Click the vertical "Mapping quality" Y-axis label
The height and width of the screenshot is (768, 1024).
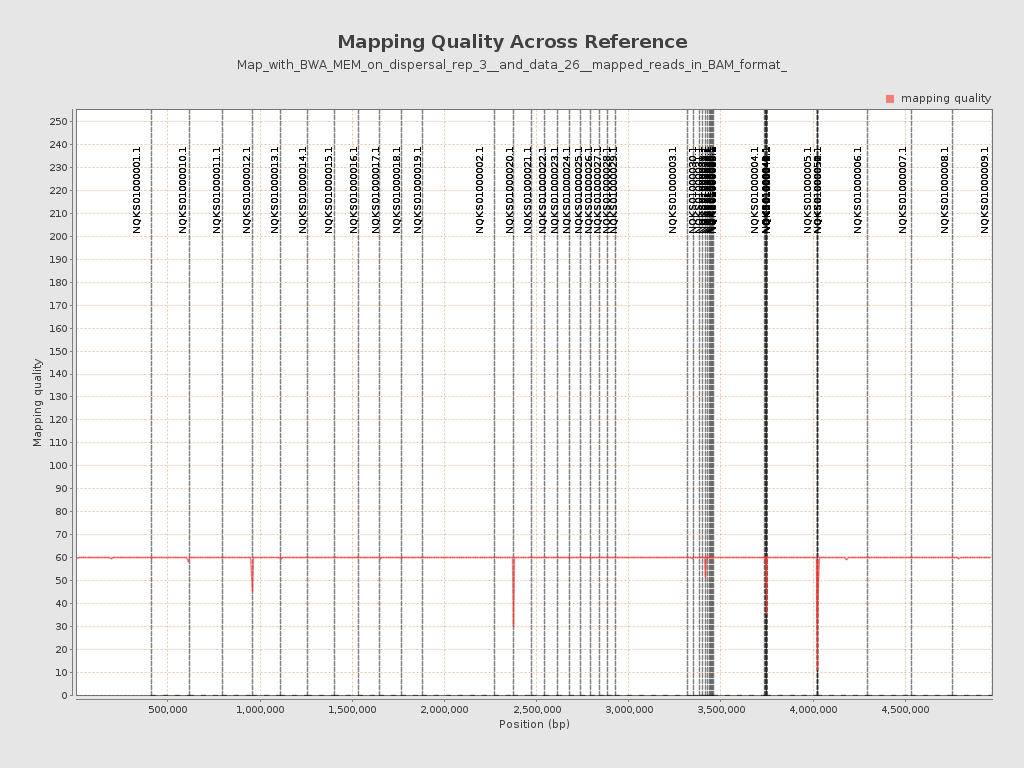[x=38, y=404]
